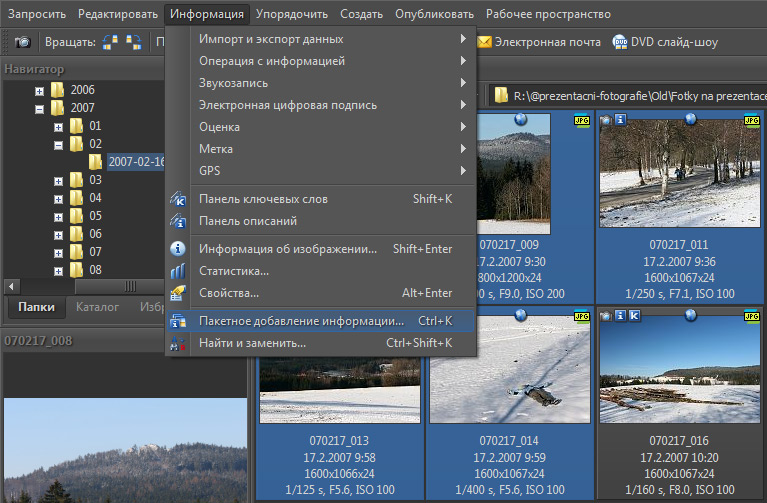Screen dimensions: 767x503
Task: Click the info badge on thumbnail 070217_011
Action: point(620,120)
